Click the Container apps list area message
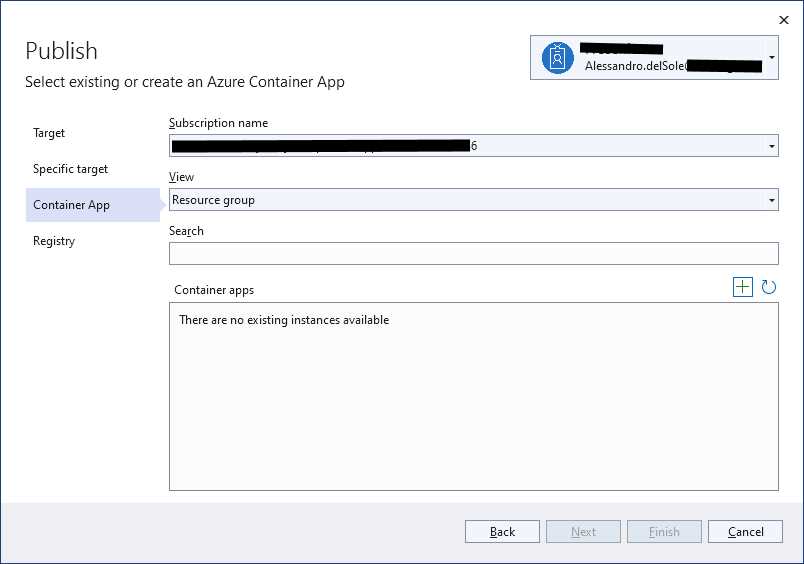Image resolution: width=804 pixels, height=564 pixels. point(284,320)
